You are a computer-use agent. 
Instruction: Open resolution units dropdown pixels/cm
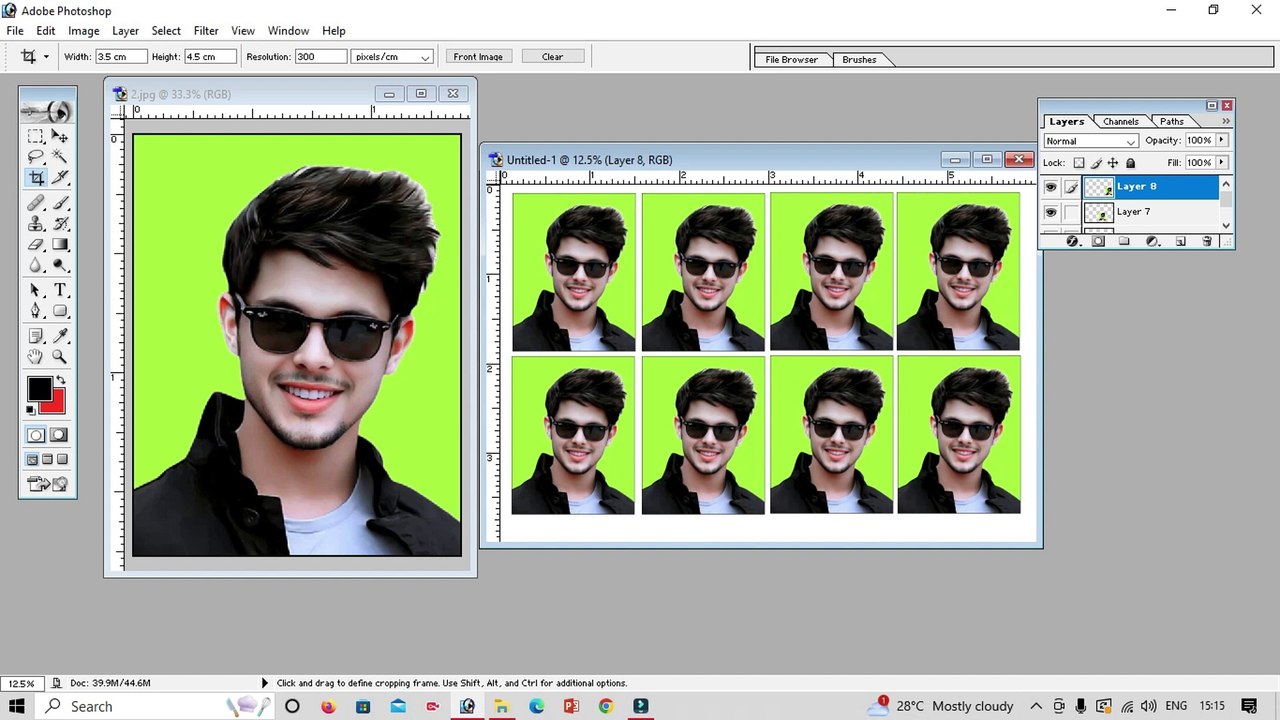(392, 57)
